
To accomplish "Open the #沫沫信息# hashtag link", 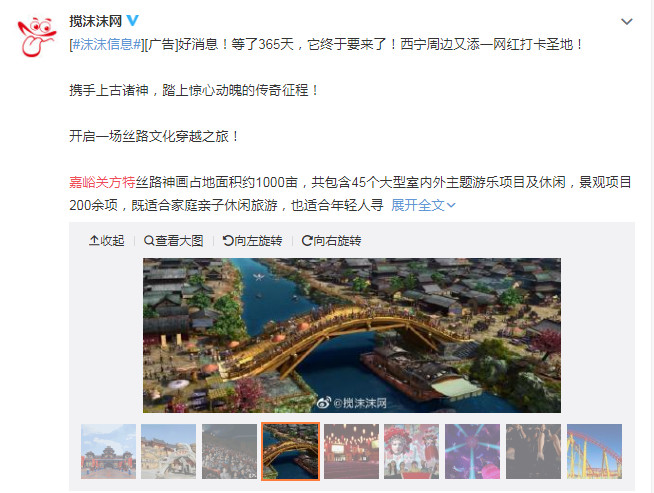I will coord(106,44).
